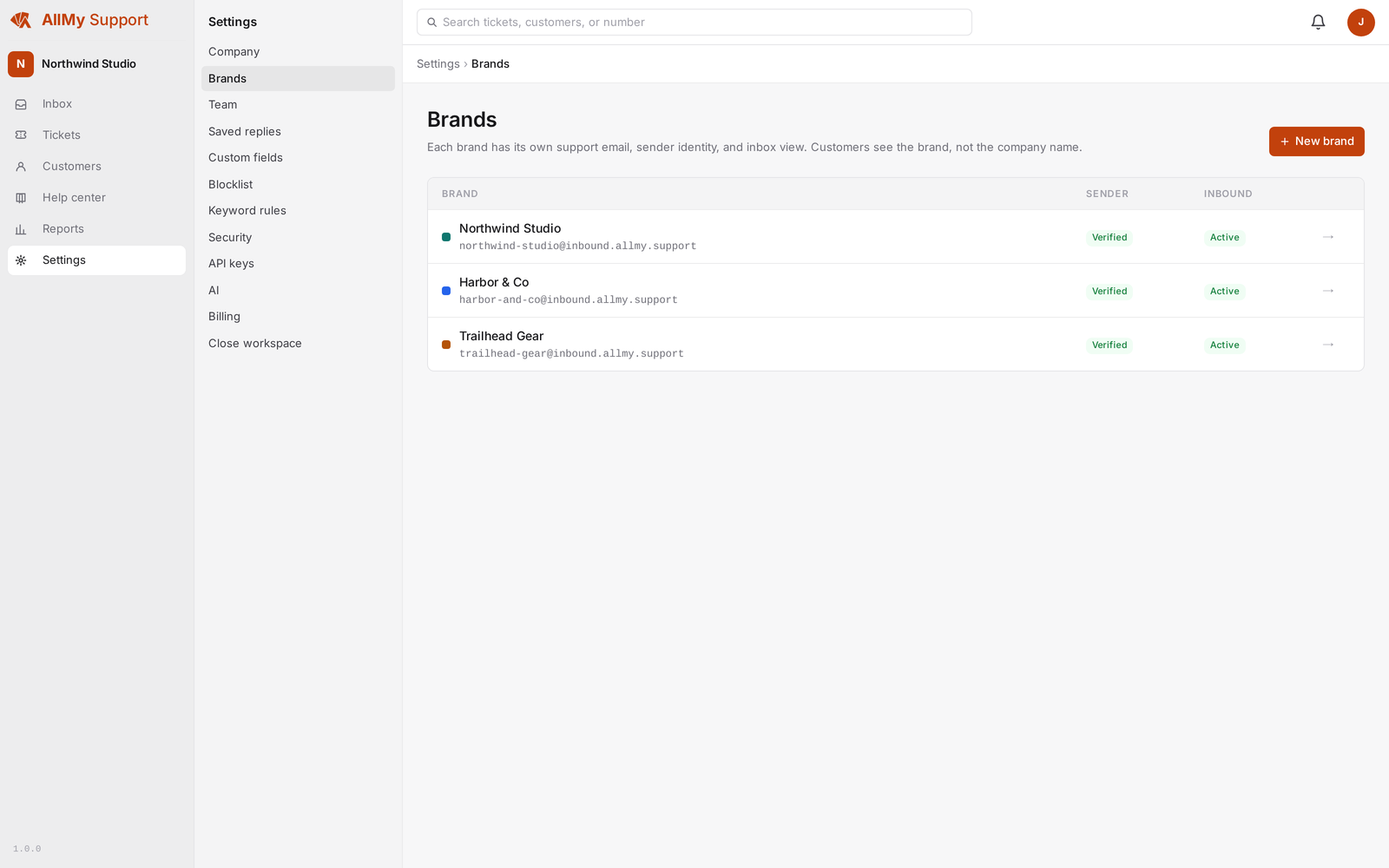Click the Reports bar chart icon
This screenshot has height=868, width=1389.
[x=21, y=229]
